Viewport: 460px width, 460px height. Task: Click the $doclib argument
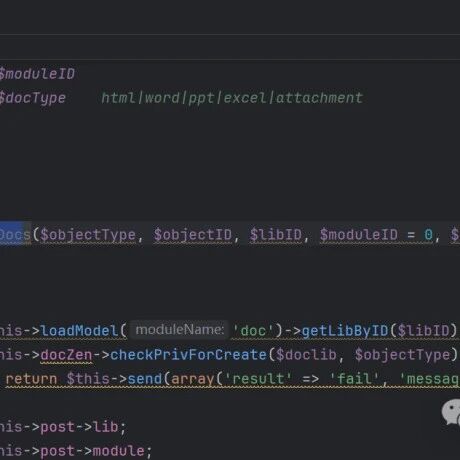(306, 355)
